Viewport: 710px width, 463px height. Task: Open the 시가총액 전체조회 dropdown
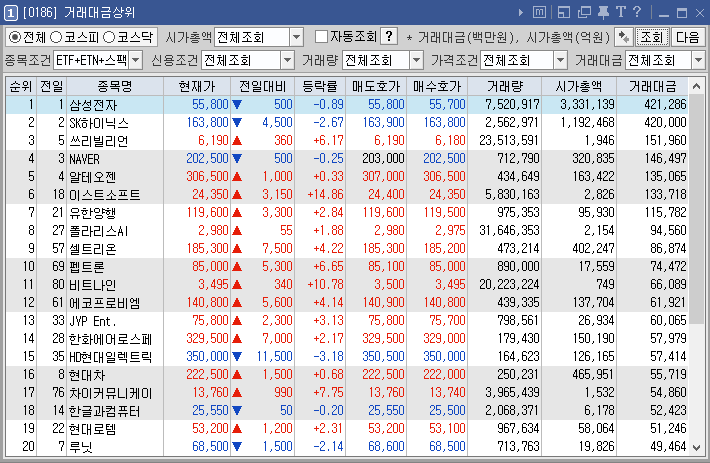tap(297, 37)
